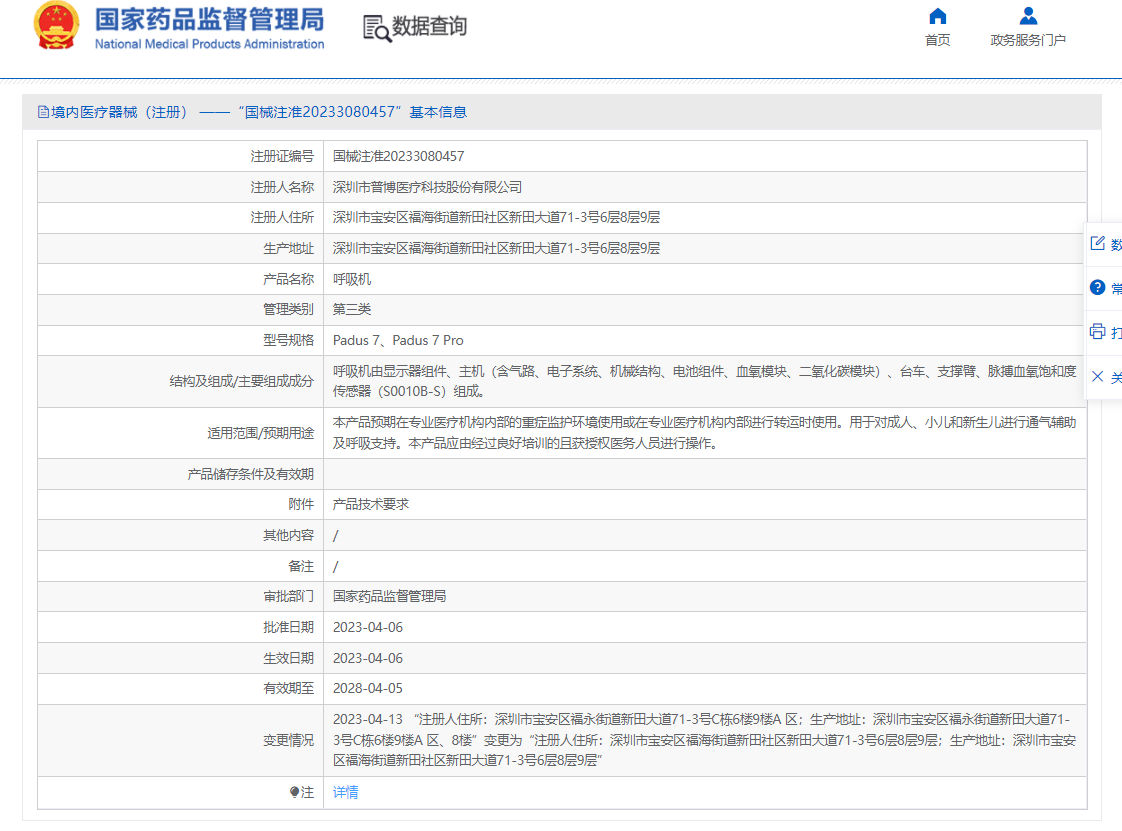Open the 数据纠错 edit icon in side panel
Screen dimensions: 1122x831
click(1097, 243)
